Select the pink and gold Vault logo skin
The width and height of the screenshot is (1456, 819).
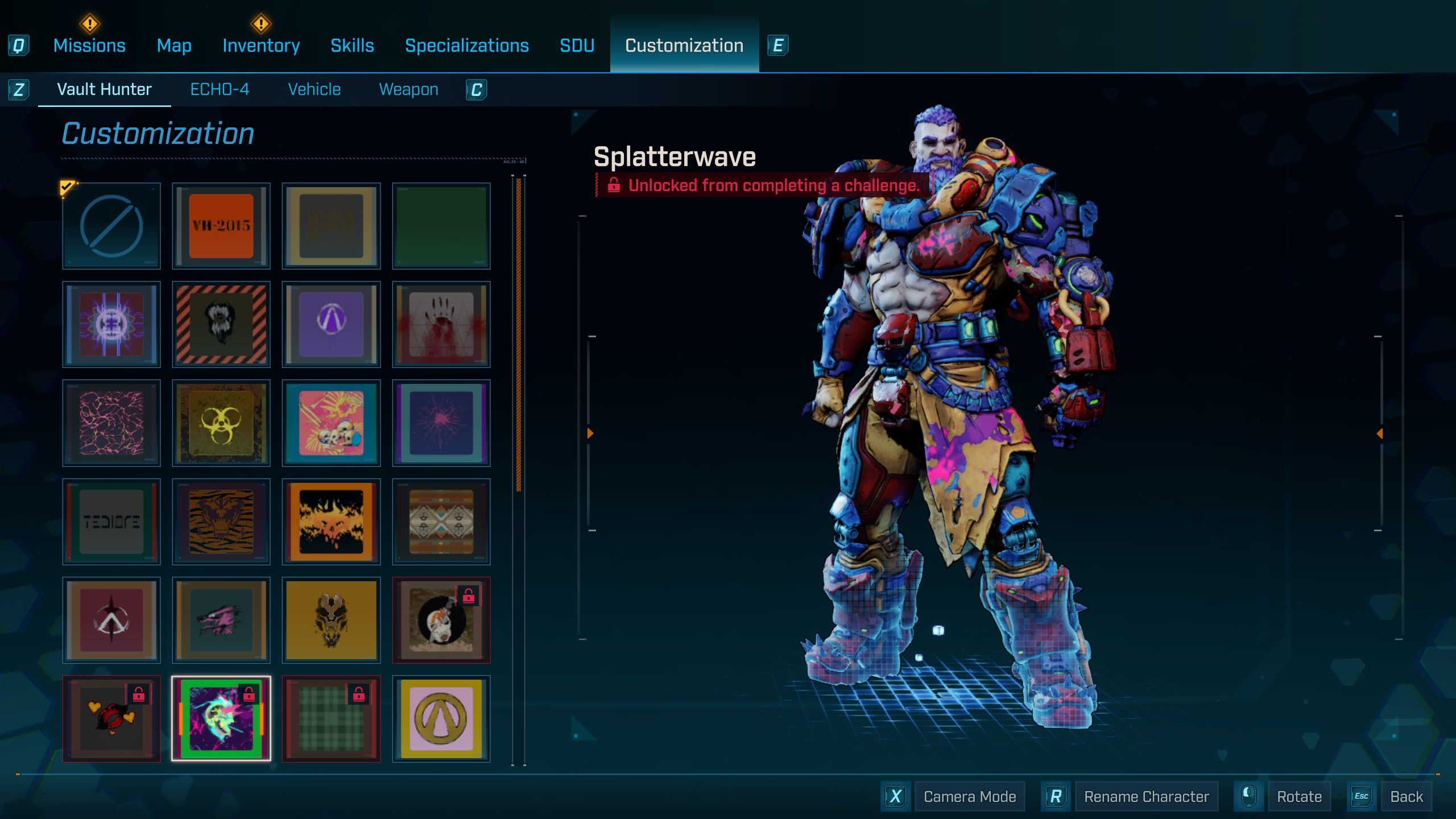coord(441,719)
